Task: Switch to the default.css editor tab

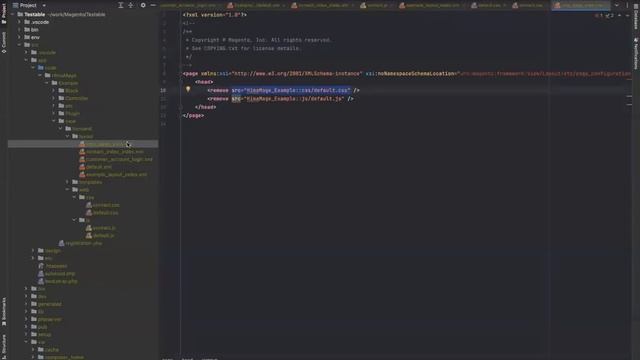Action: [489, 5]
